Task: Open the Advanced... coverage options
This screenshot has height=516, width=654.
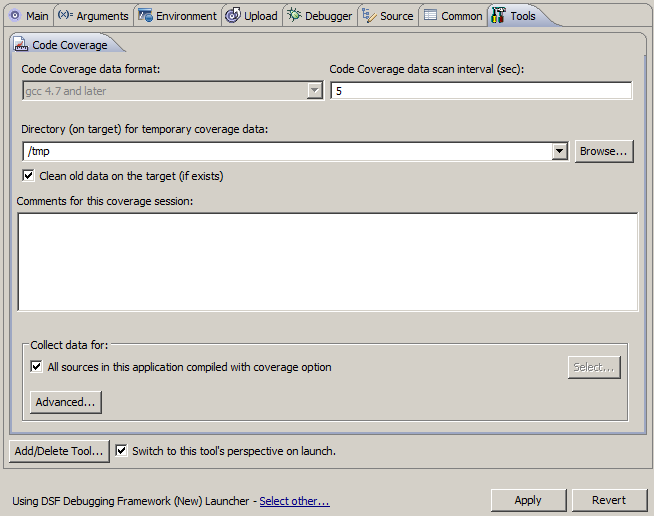Action: (66, 402)
